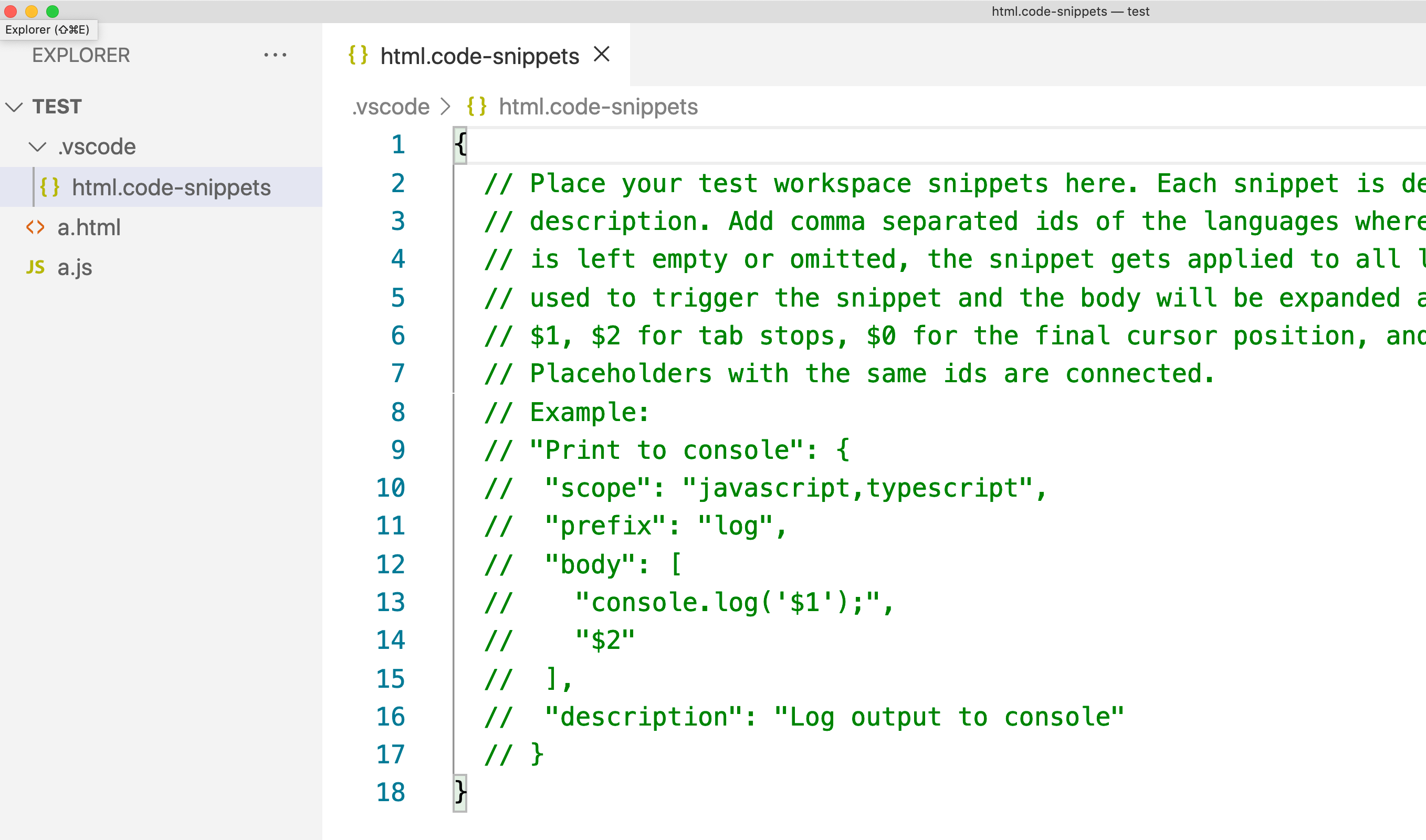1426x840 pixels.
Task: Close the html.code-snippets editor tab
Action: tap(602, 55)
